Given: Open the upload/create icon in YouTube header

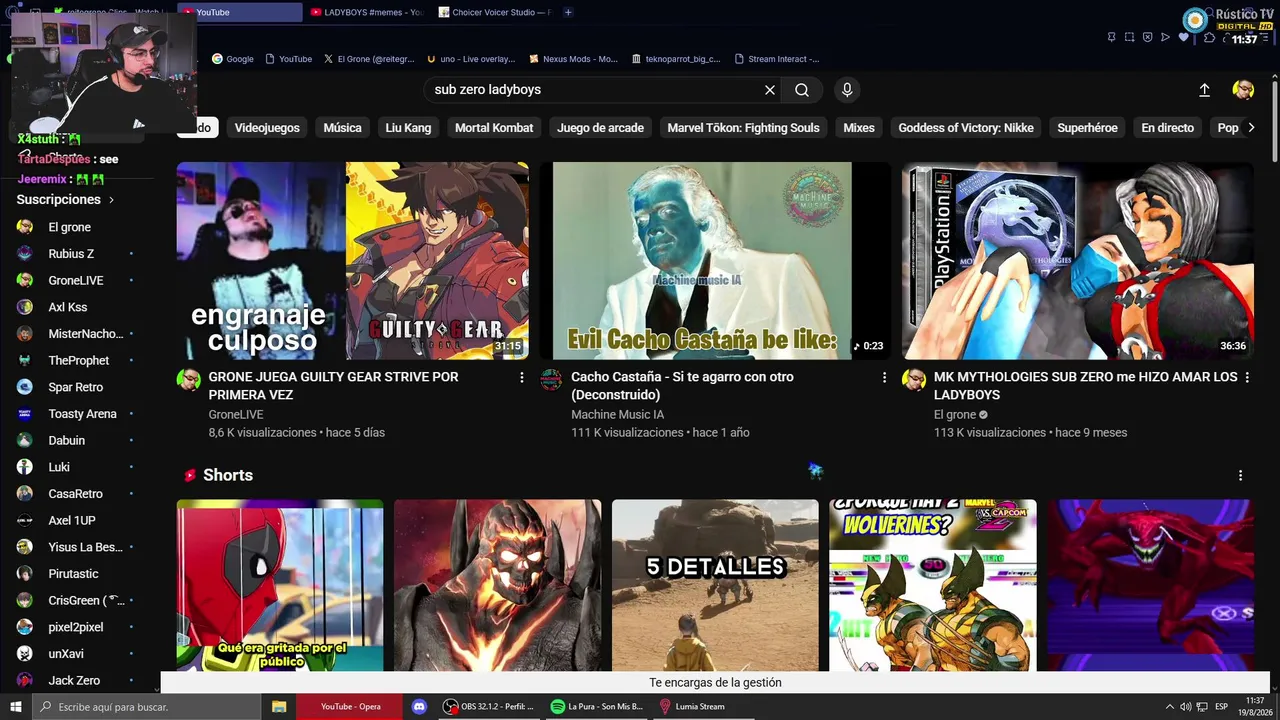Looking at the screenshot, I should click(x=1205, y=90).
